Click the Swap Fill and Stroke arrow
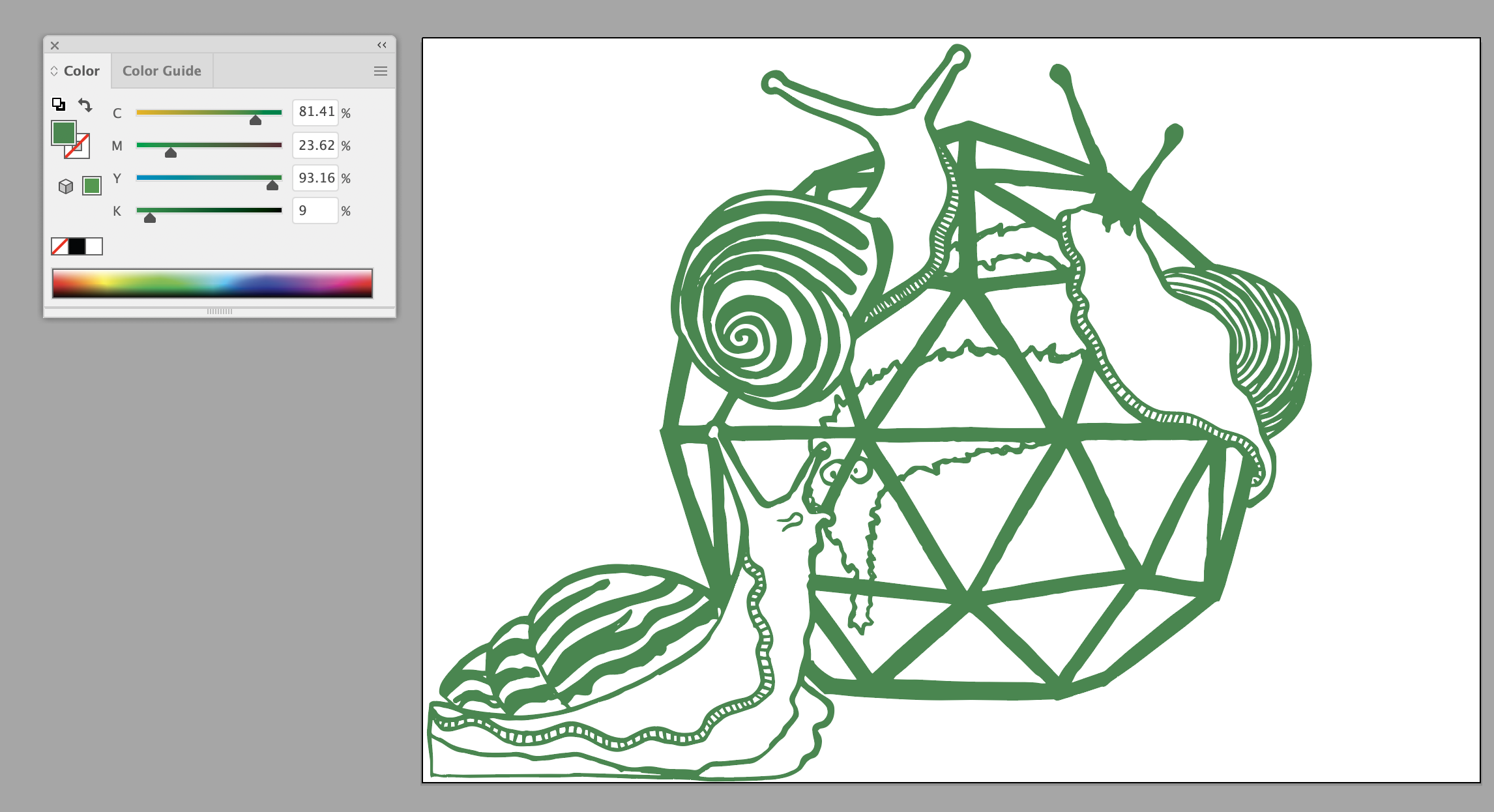The image size is (1494, 812). 85,104
